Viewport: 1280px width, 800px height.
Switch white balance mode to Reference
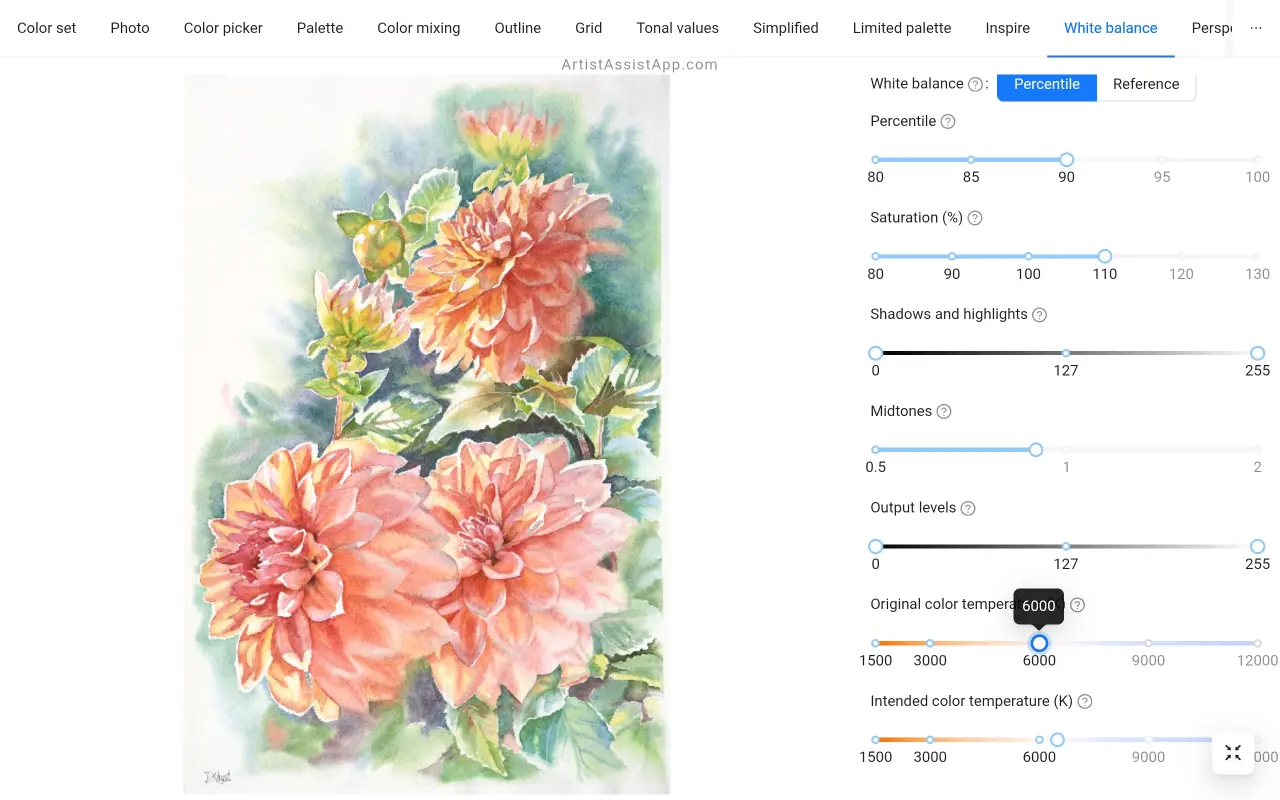click(x=1145, y=84)
